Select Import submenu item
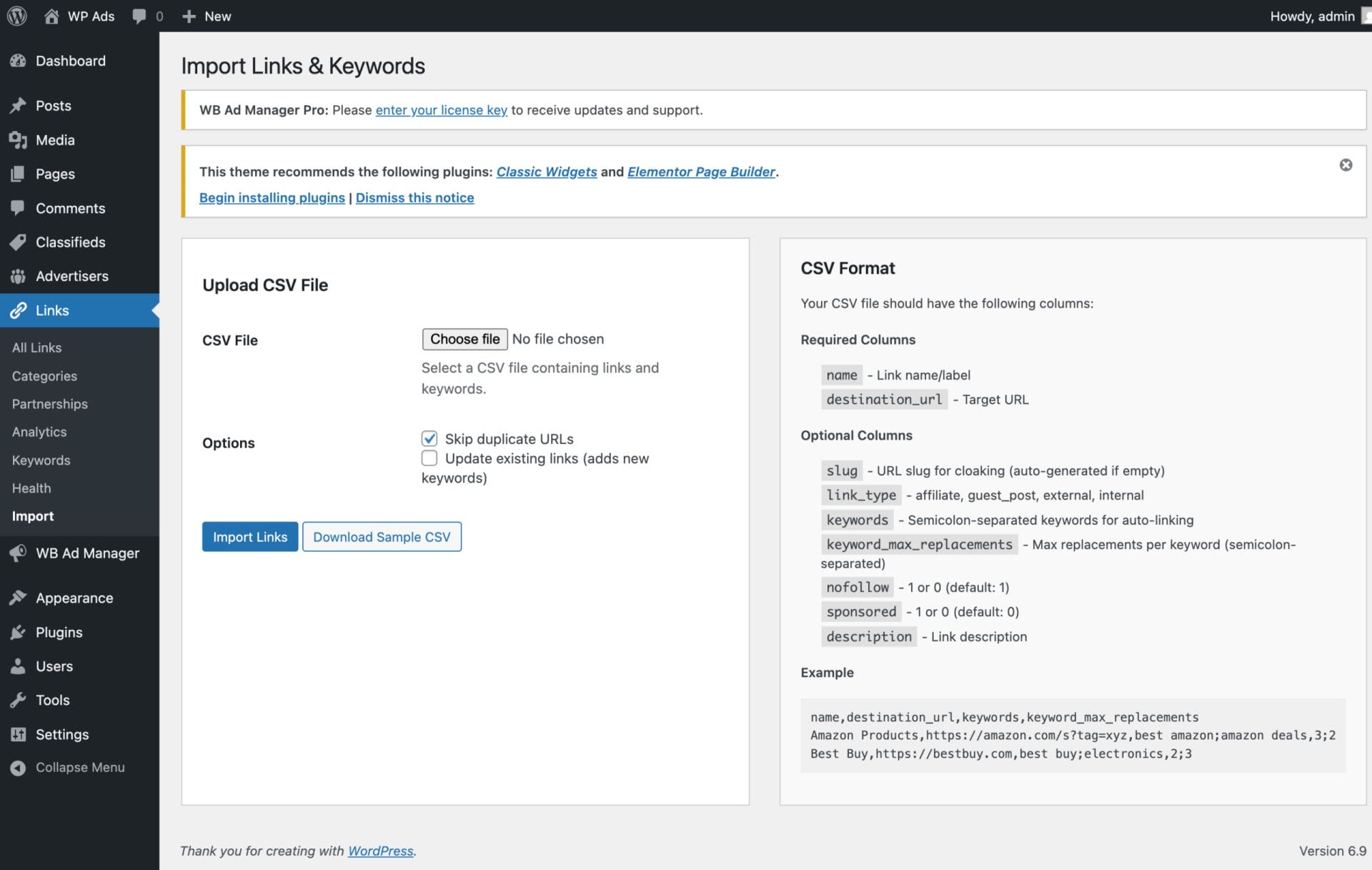Screen dimensions: 1372x870 pos(33,516)
